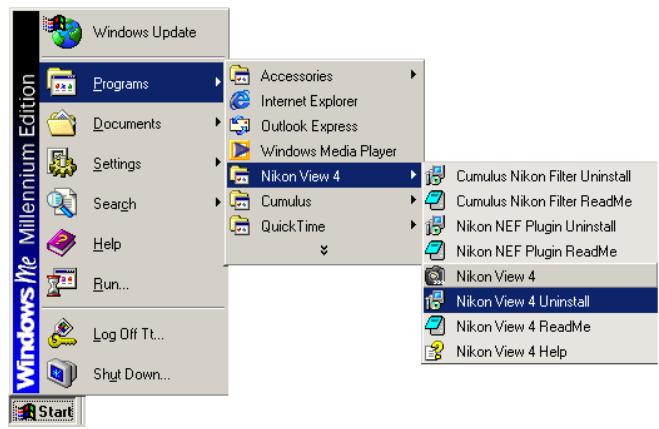Screen dimensions: 659x429
Task: Click the Accessories folder icon
Action: pos(240,75)
